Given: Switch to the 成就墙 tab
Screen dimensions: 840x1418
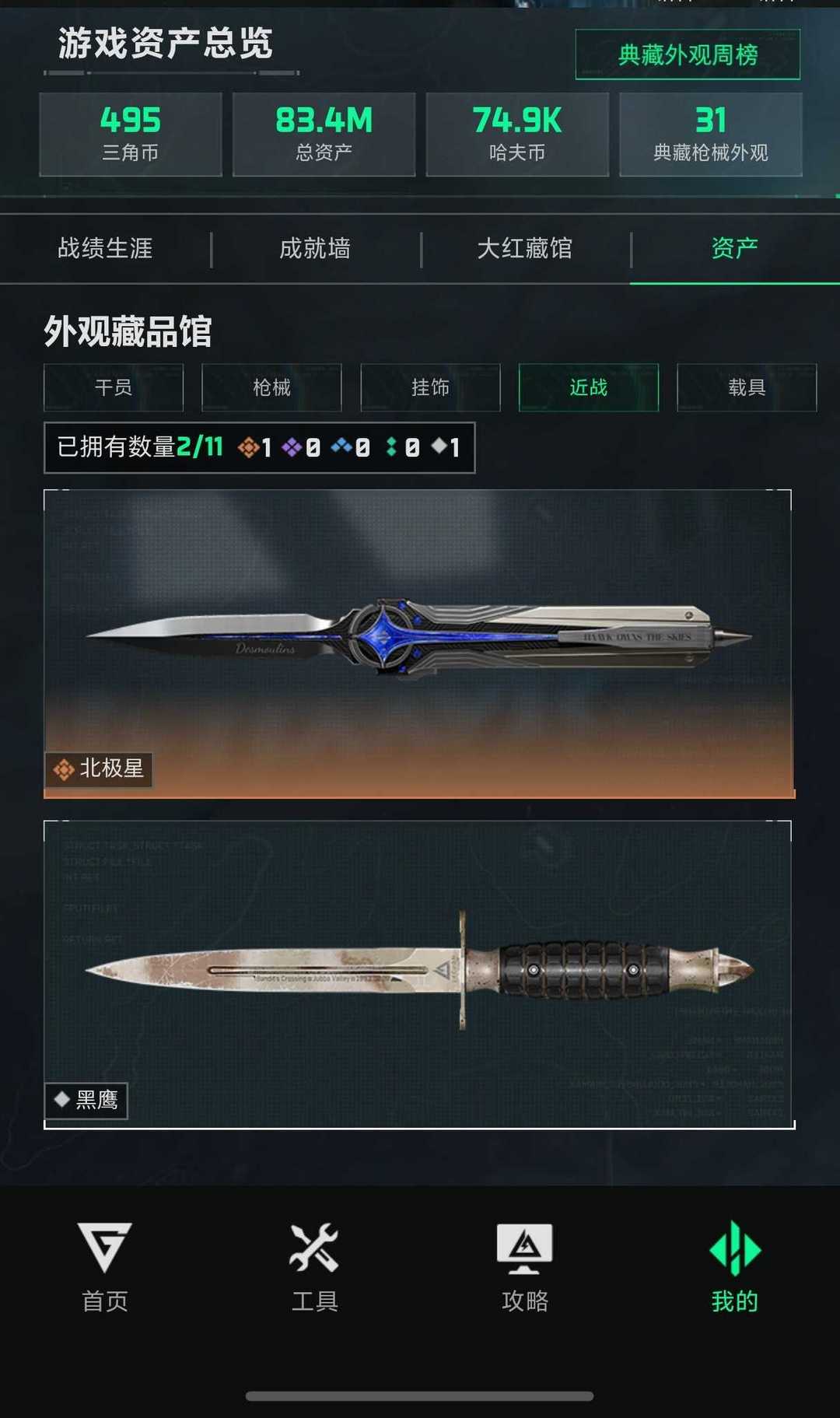Looking at the screenshot, I should click(x=315, y=248).
